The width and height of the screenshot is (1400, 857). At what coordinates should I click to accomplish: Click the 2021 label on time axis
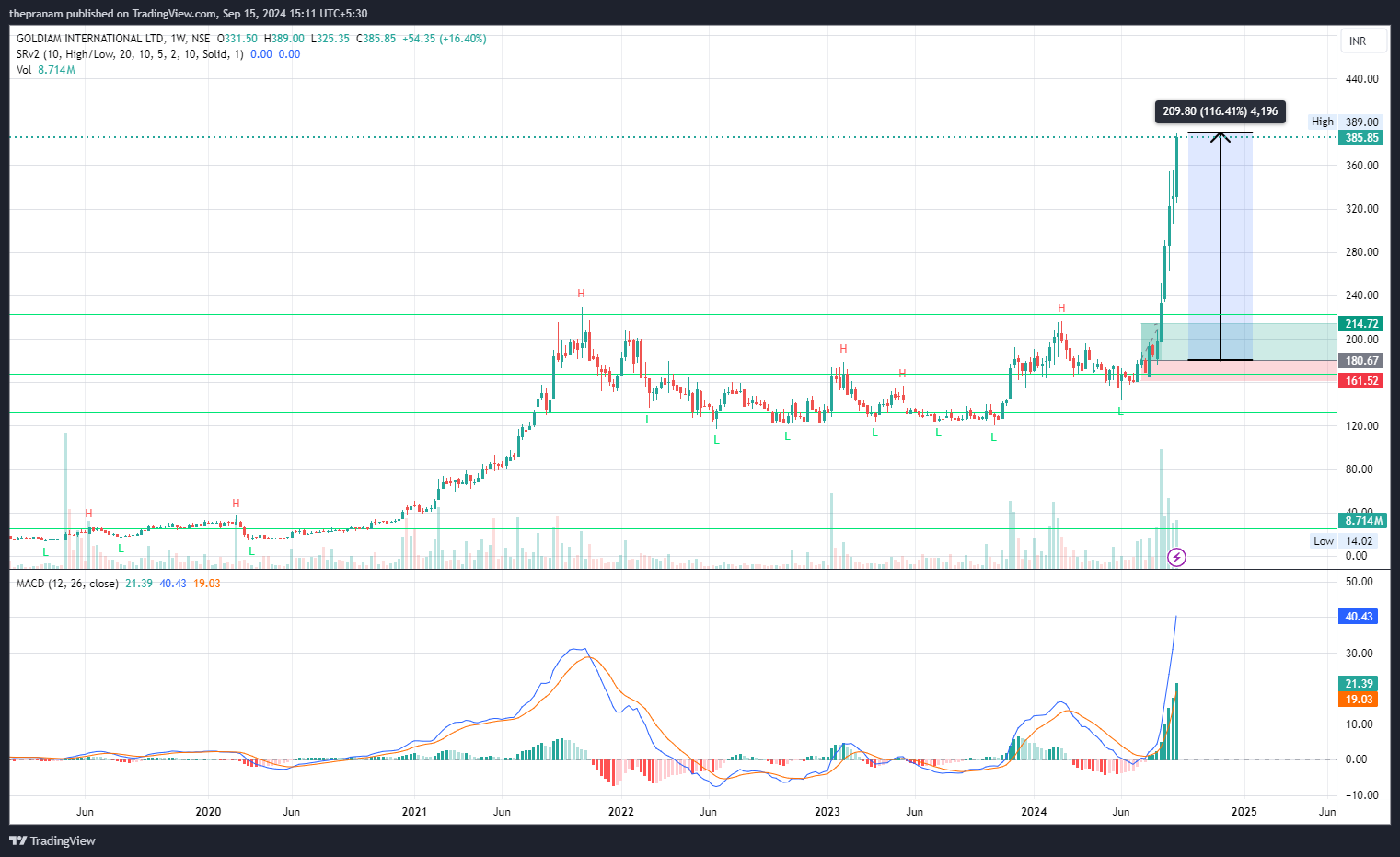click(414, 812)
